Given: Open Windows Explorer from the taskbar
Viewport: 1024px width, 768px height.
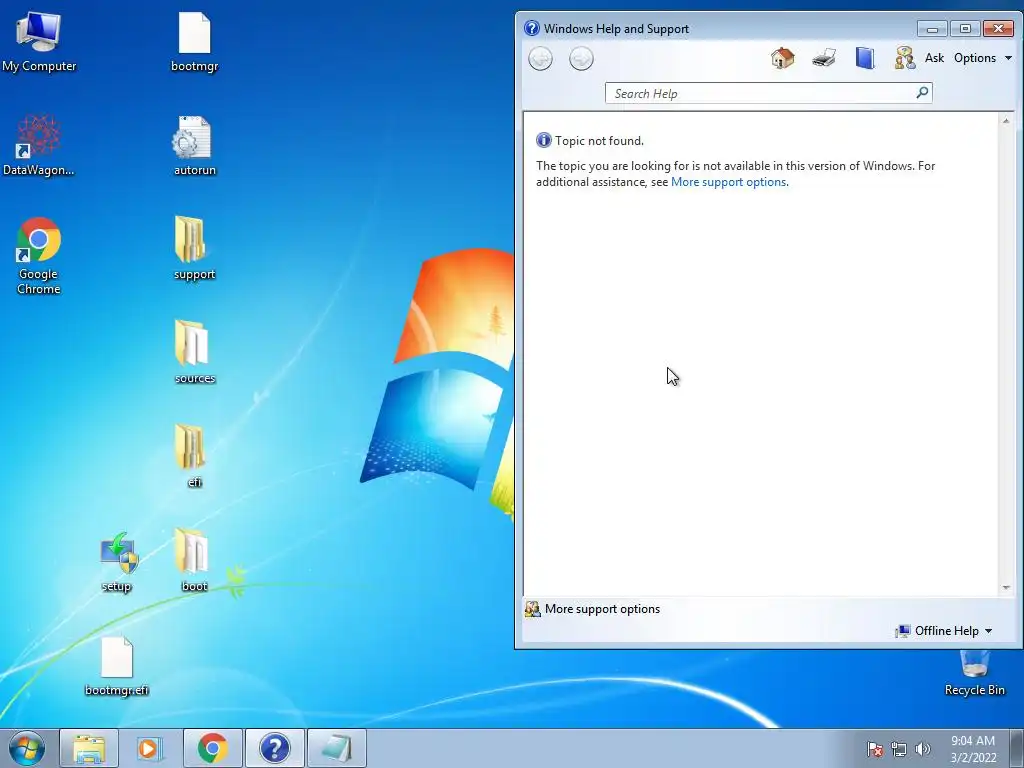Looking at the screenshot, I should coord(89,748).
